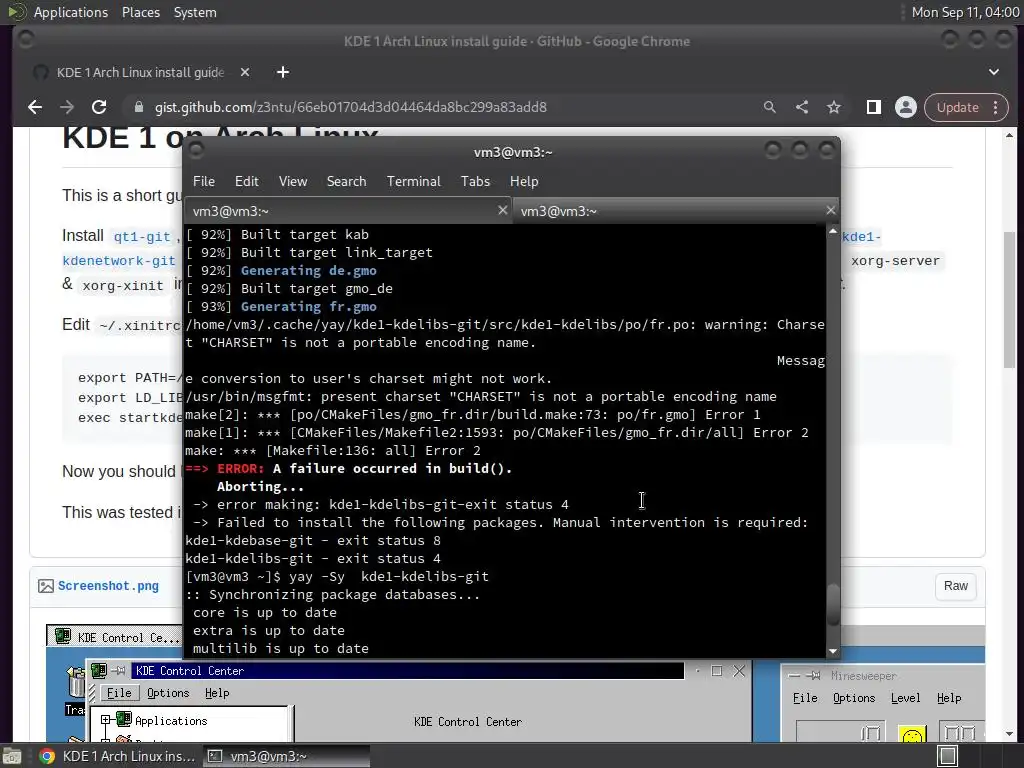Select vm3@vm3:~ terminal taskbar entry
The image size is (1024, 768).
point(287,756)
